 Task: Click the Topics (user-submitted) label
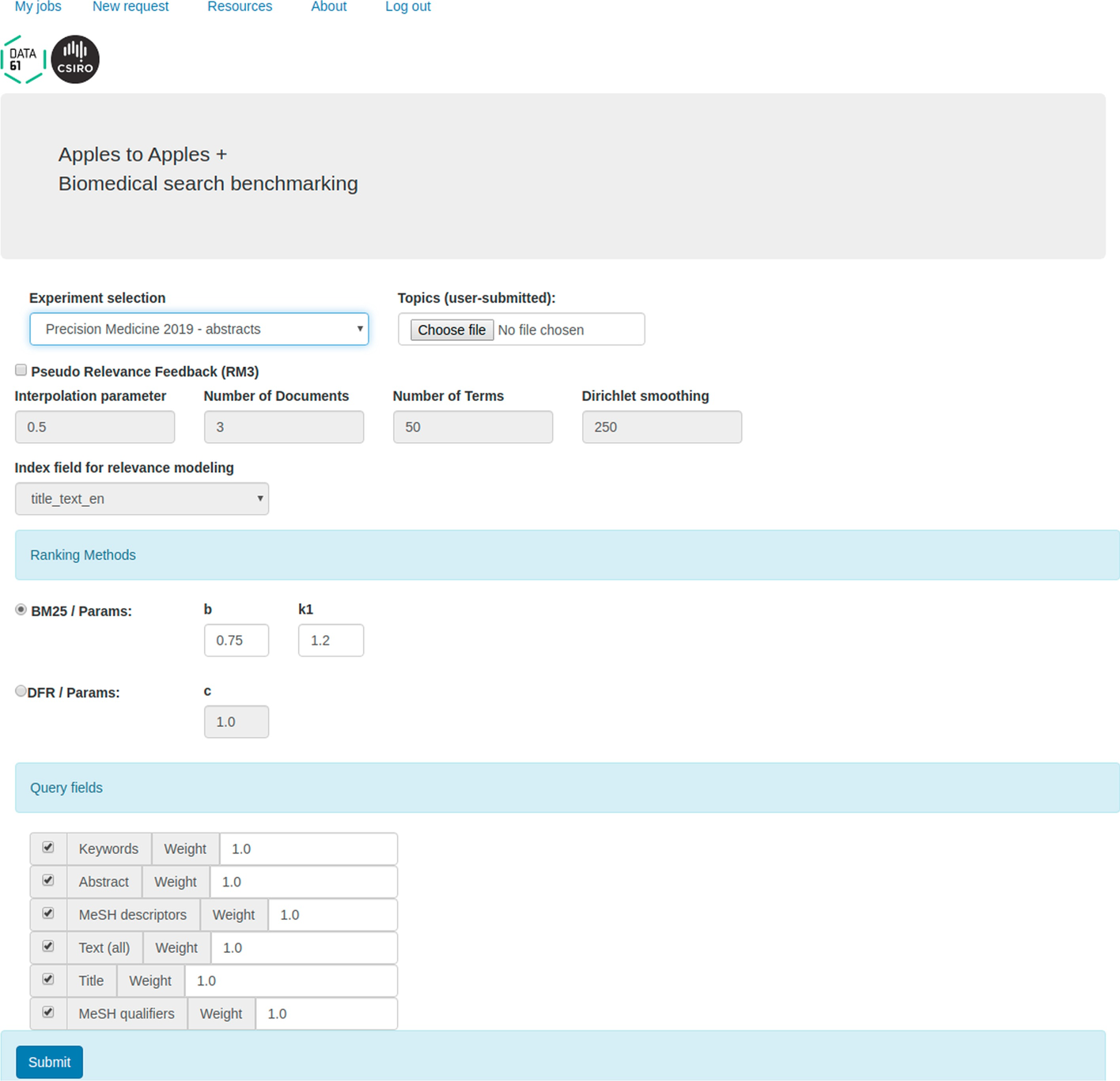[x=477, y=298]
